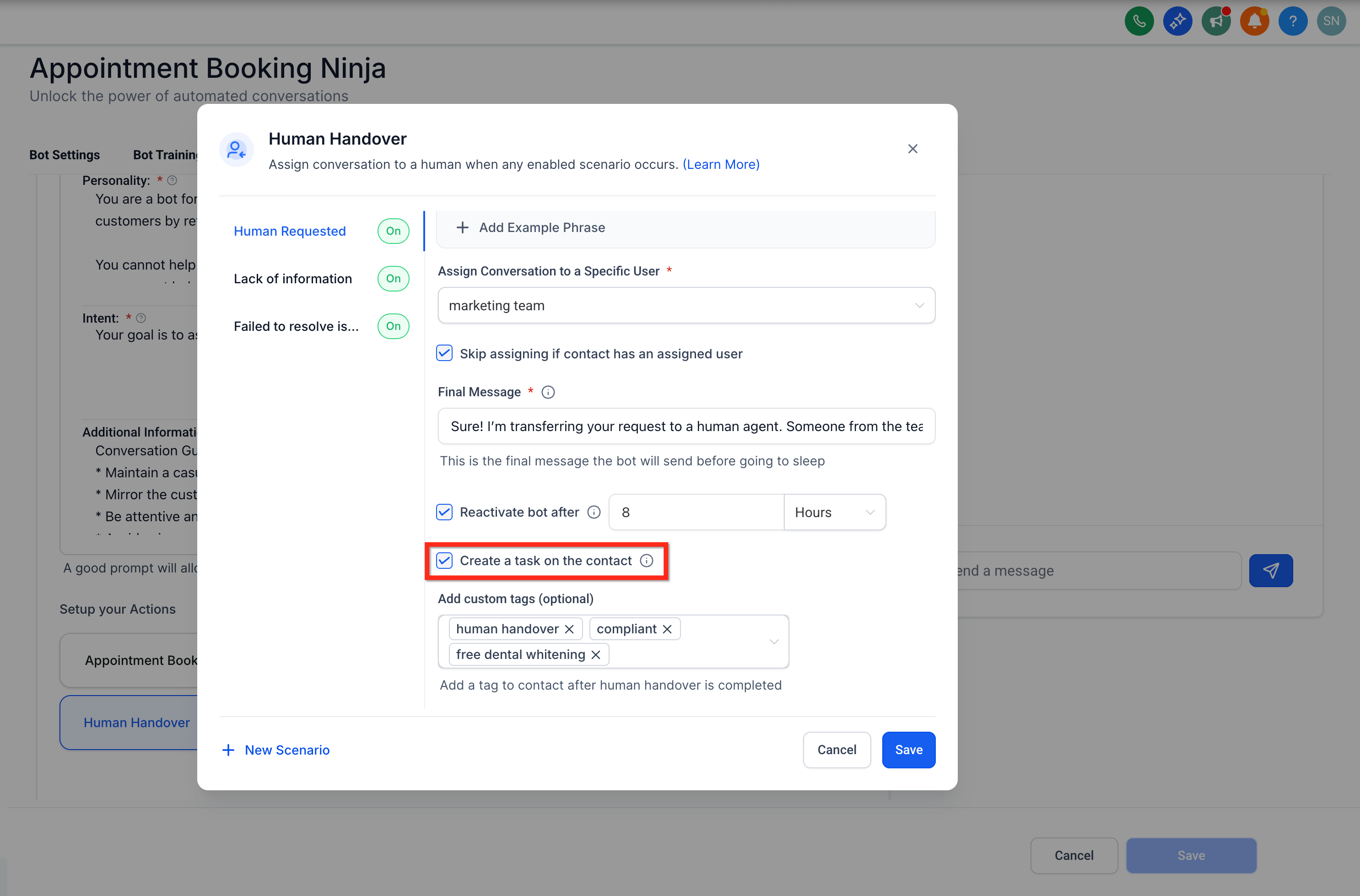1360x896 pixels.
Task: Open the Learn More link
Action: [x=721, y=165]
